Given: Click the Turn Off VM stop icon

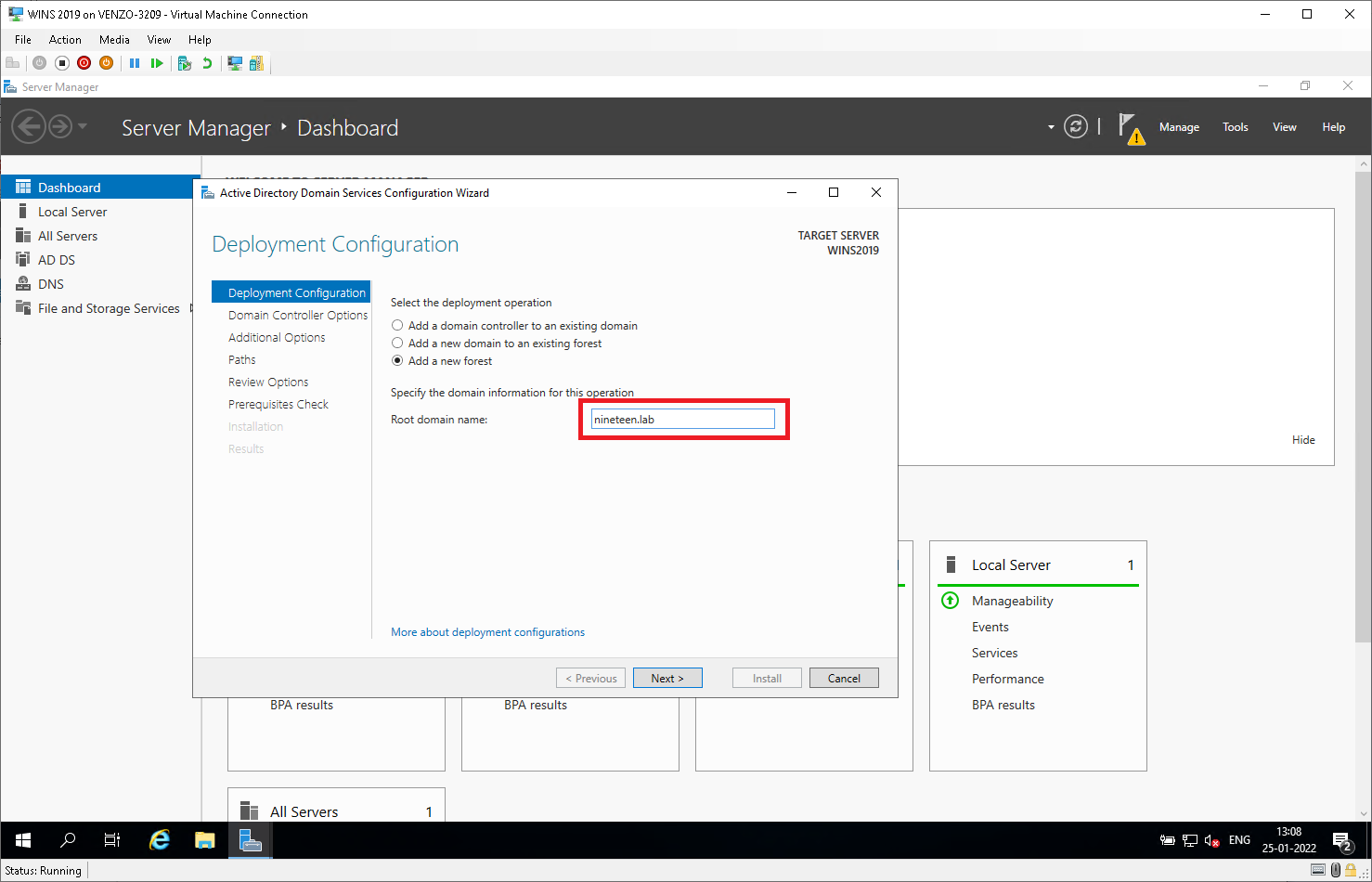Looking at the screenshot, I should pos(62,63).
